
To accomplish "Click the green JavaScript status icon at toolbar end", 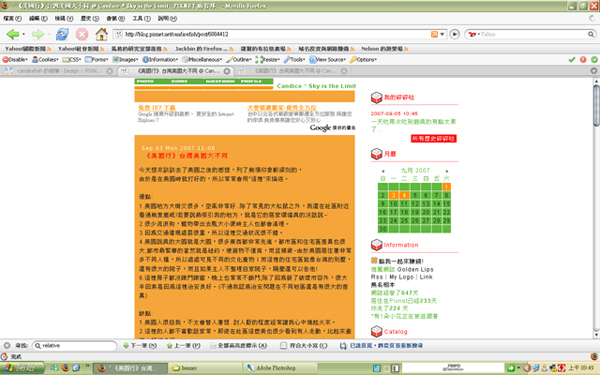I will click(x=594, y=59).
